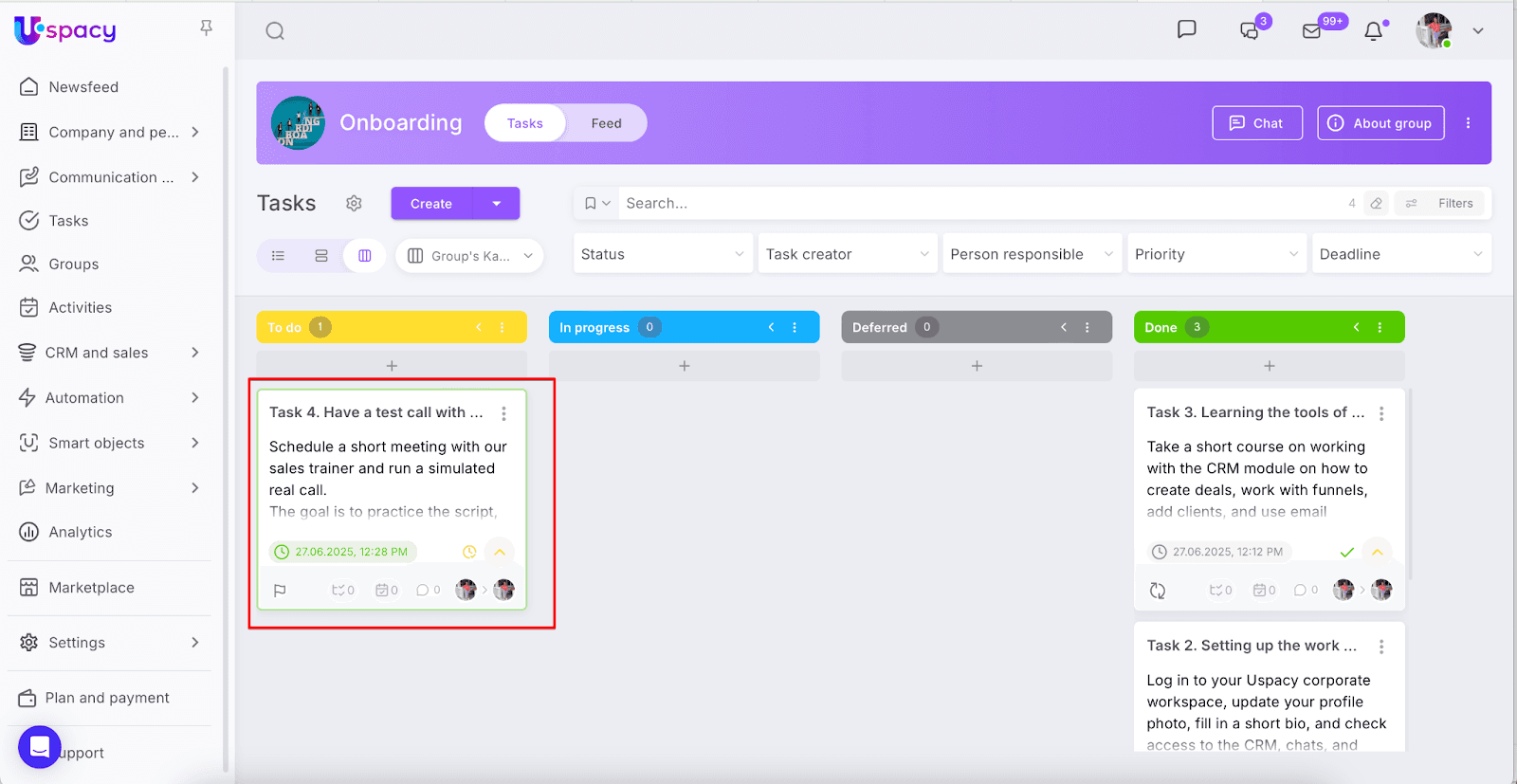Viewport: 1517px width, 784px height.
Task: Open Task 4 card options menu
Action: pyautogui.click(x=503, y=413)
